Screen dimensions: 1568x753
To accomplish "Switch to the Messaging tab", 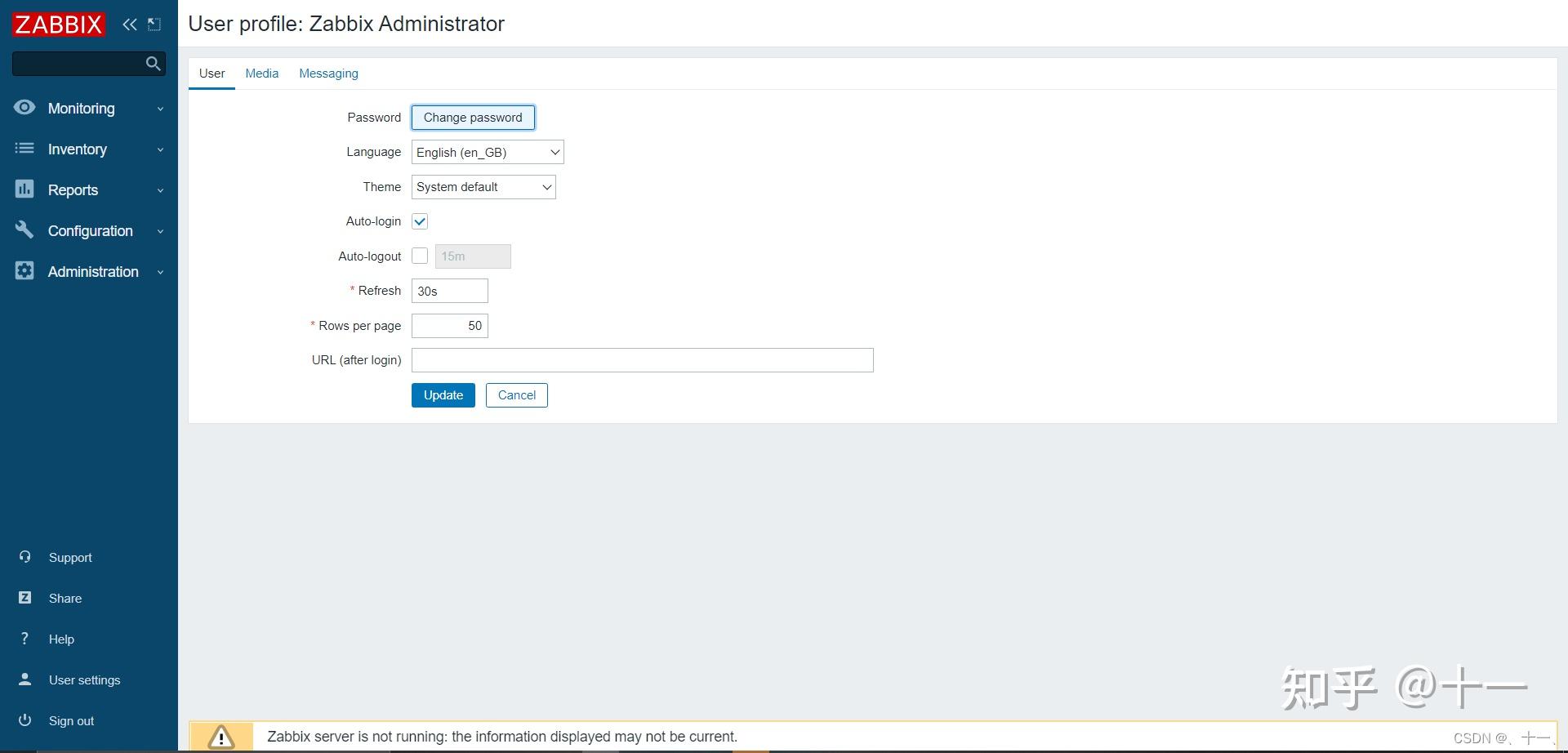I will pos(328,74).
